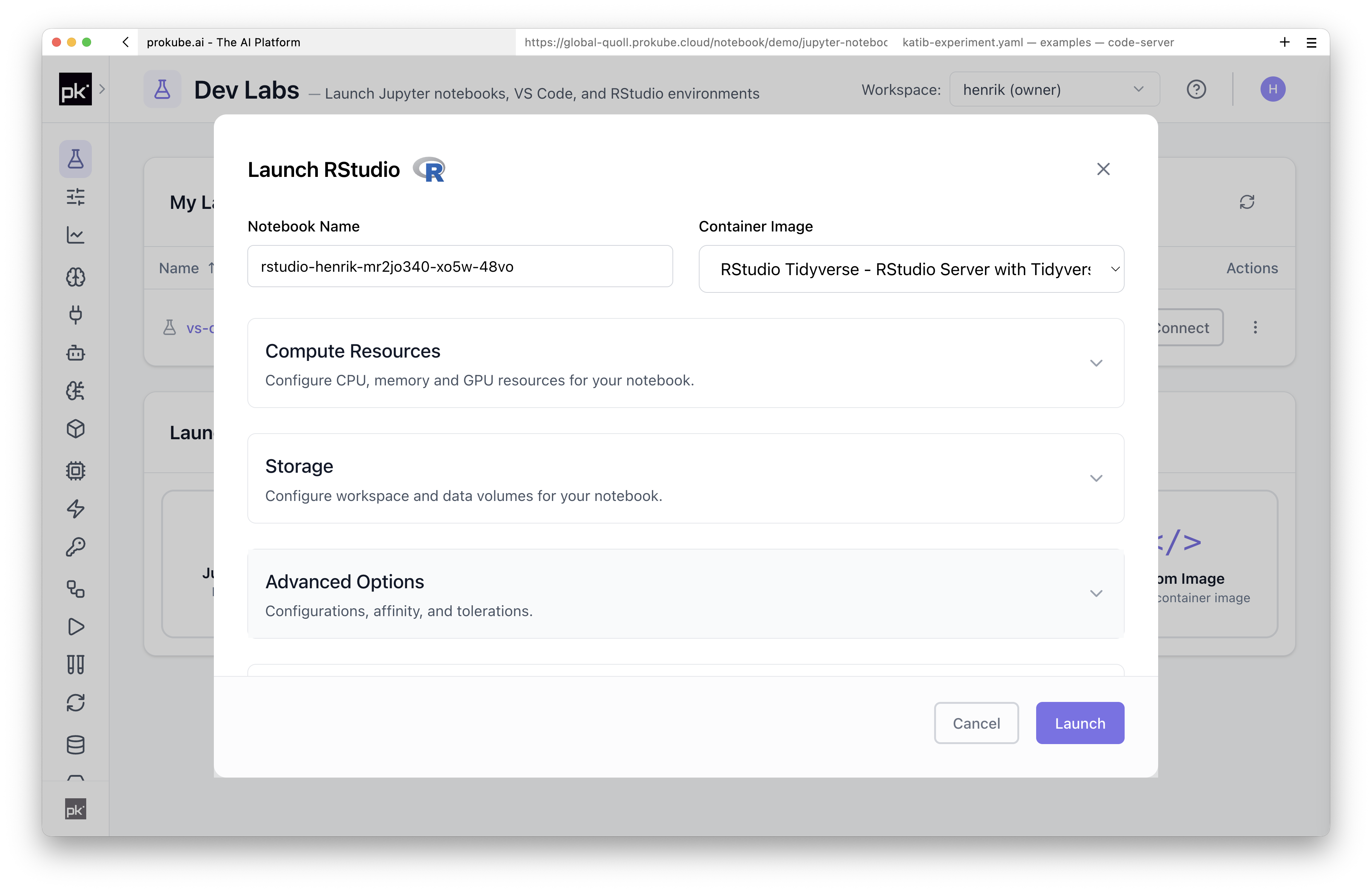Open the robot bot sidebar icon
The width and height of the screenshot is (1372, 892).
pos(76,353)
